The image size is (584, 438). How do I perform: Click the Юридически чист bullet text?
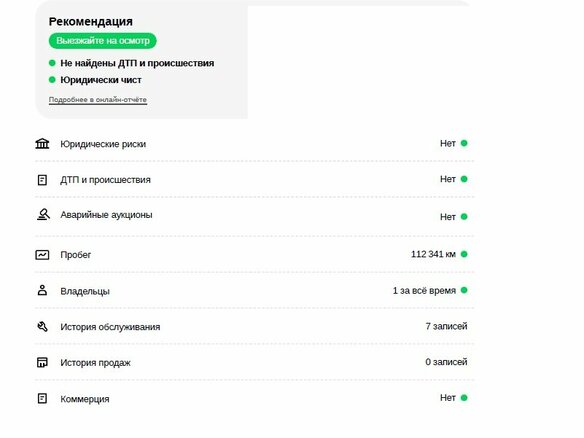[101, 80]
